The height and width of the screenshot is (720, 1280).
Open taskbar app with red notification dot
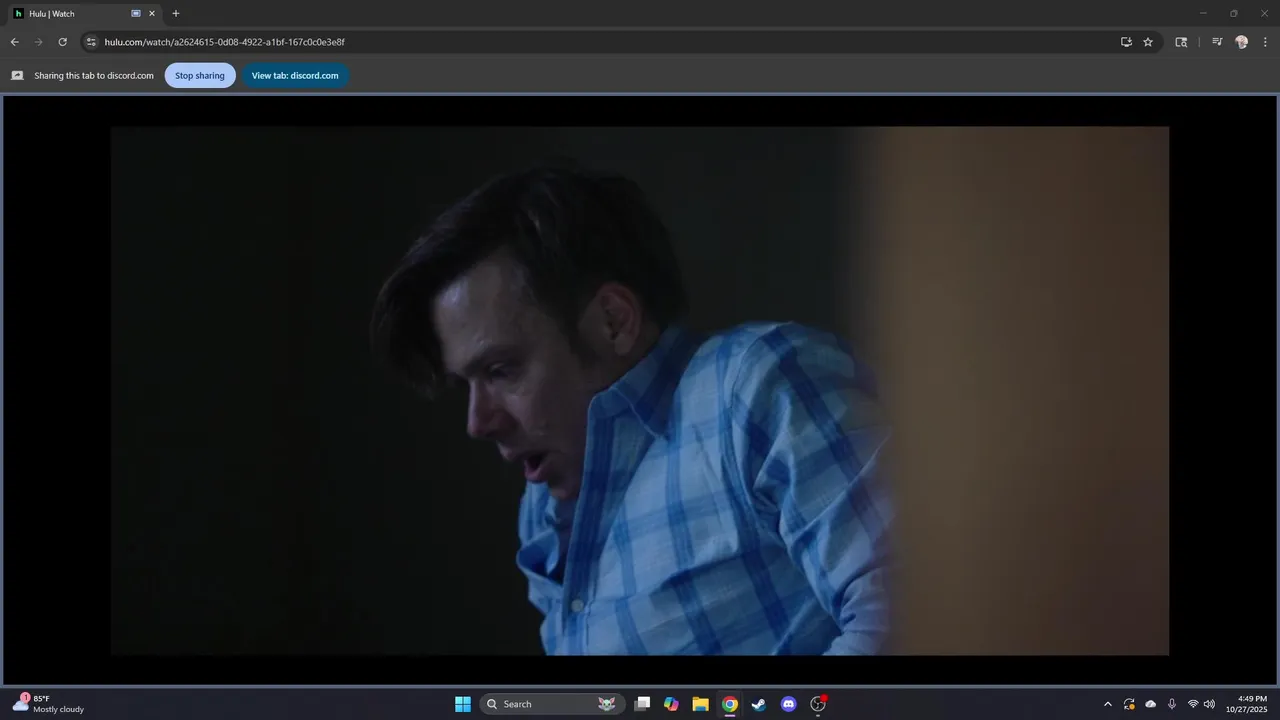point(818,704)
